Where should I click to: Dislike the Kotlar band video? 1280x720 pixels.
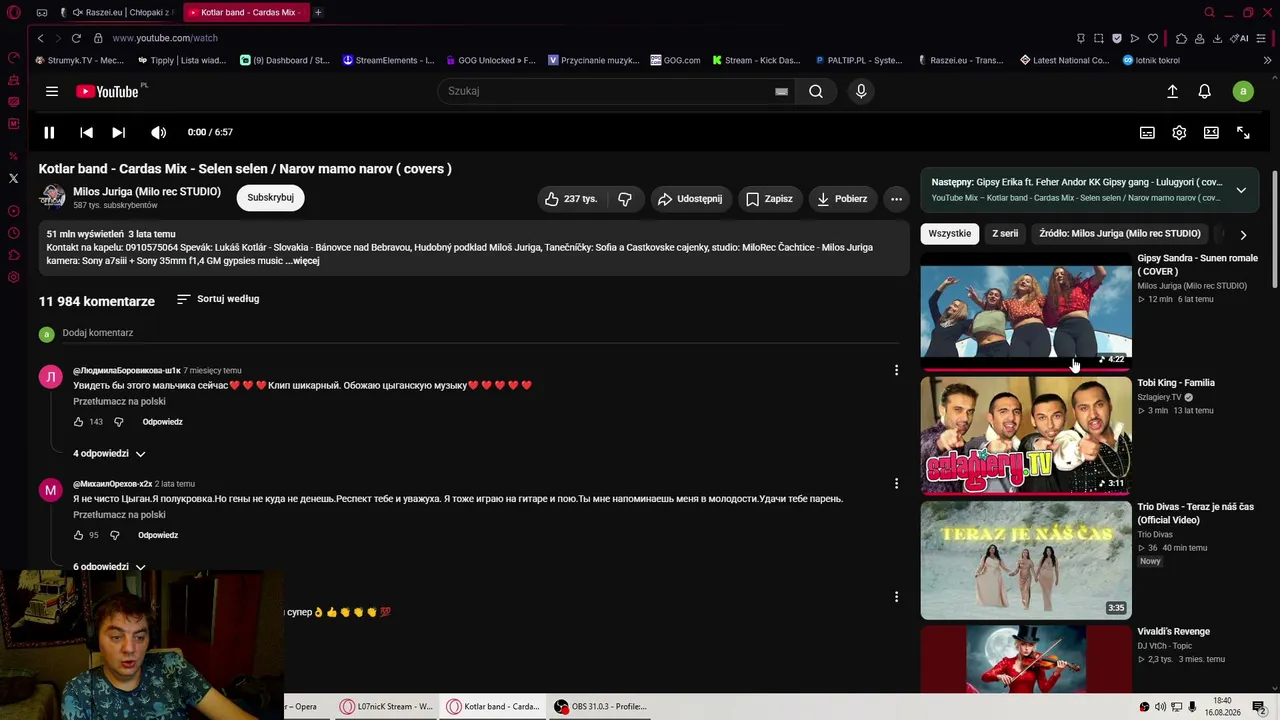pos(625,199)
